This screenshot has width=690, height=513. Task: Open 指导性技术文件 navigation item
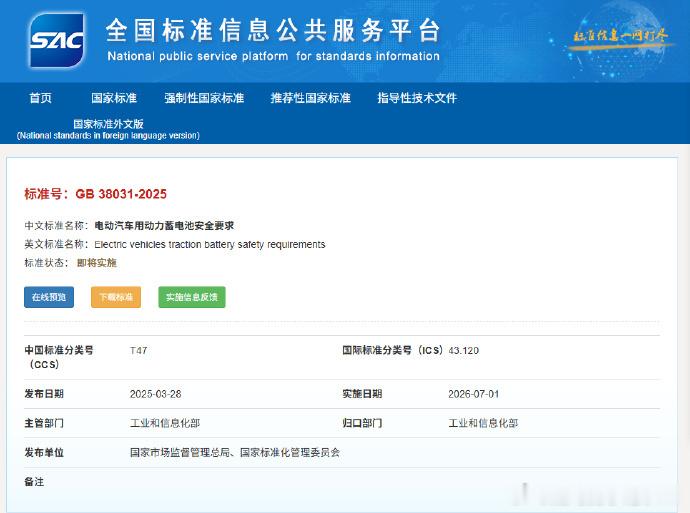[x=417, y=98]
